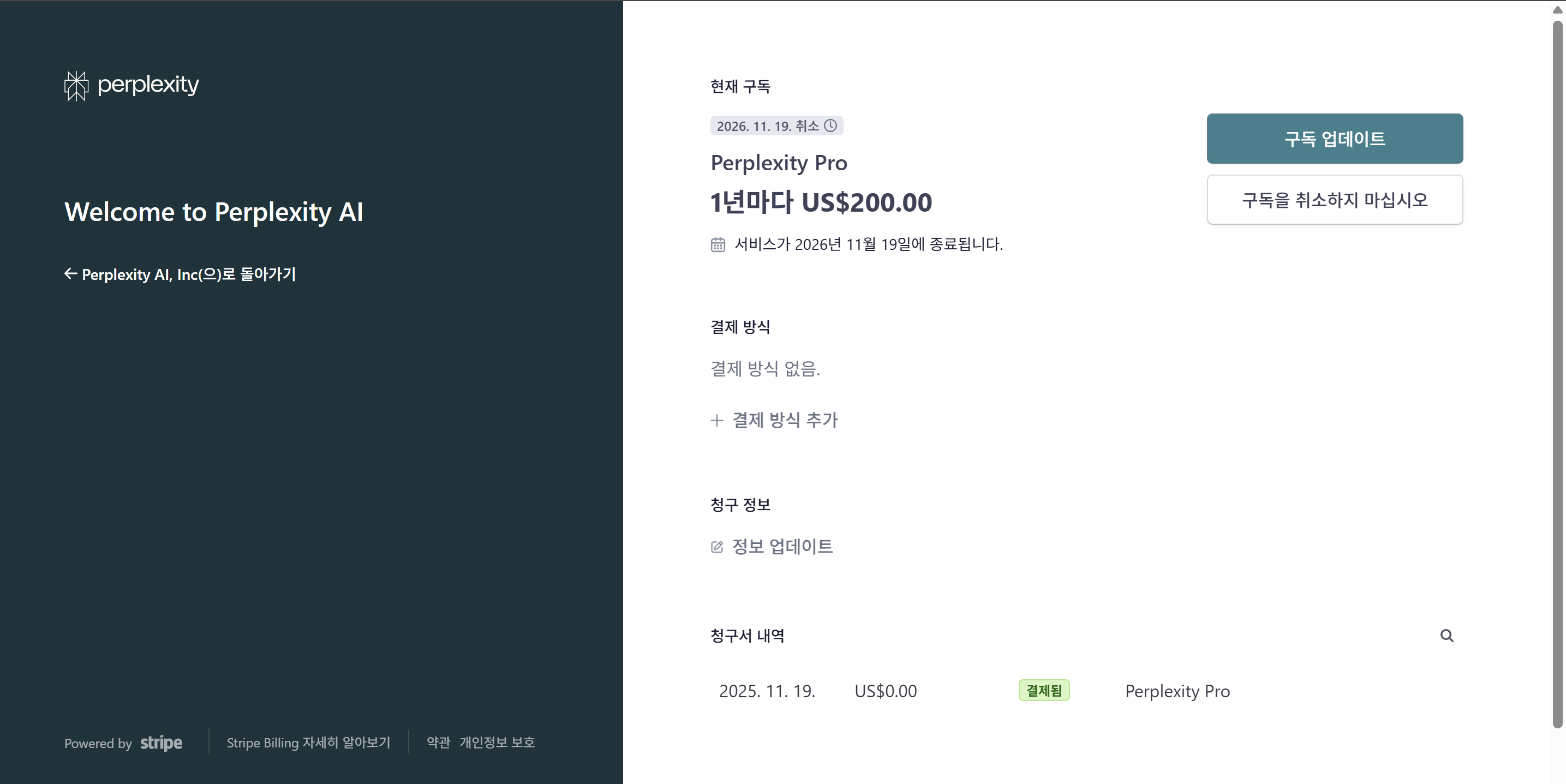Click the green 결제됨 status badge
This screenshot has width=1566, height=784.
coord(1043,690)
